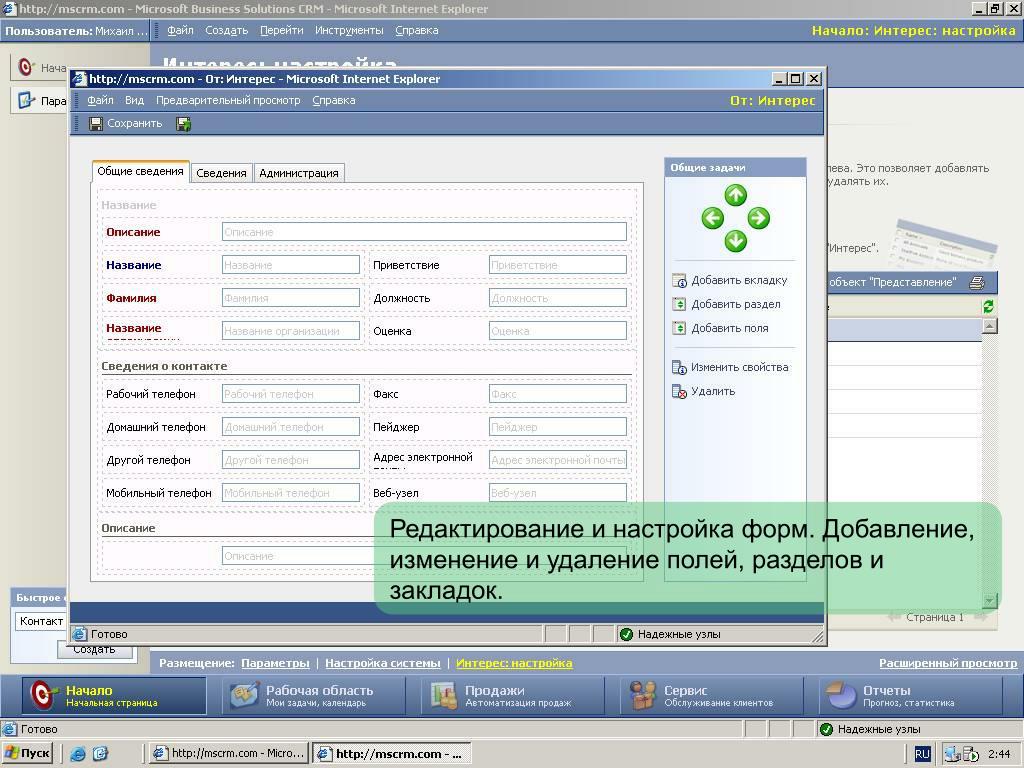Click the Удалить icon with red cross
This screenshot has height=768, width=1024.
coord(679,392)
